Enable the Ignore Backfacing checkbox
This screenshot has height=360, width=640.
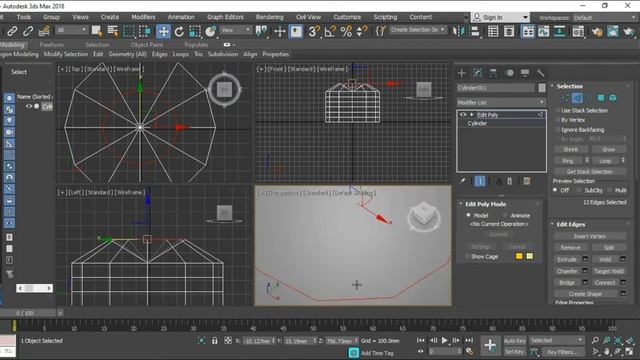pos(558,130)
